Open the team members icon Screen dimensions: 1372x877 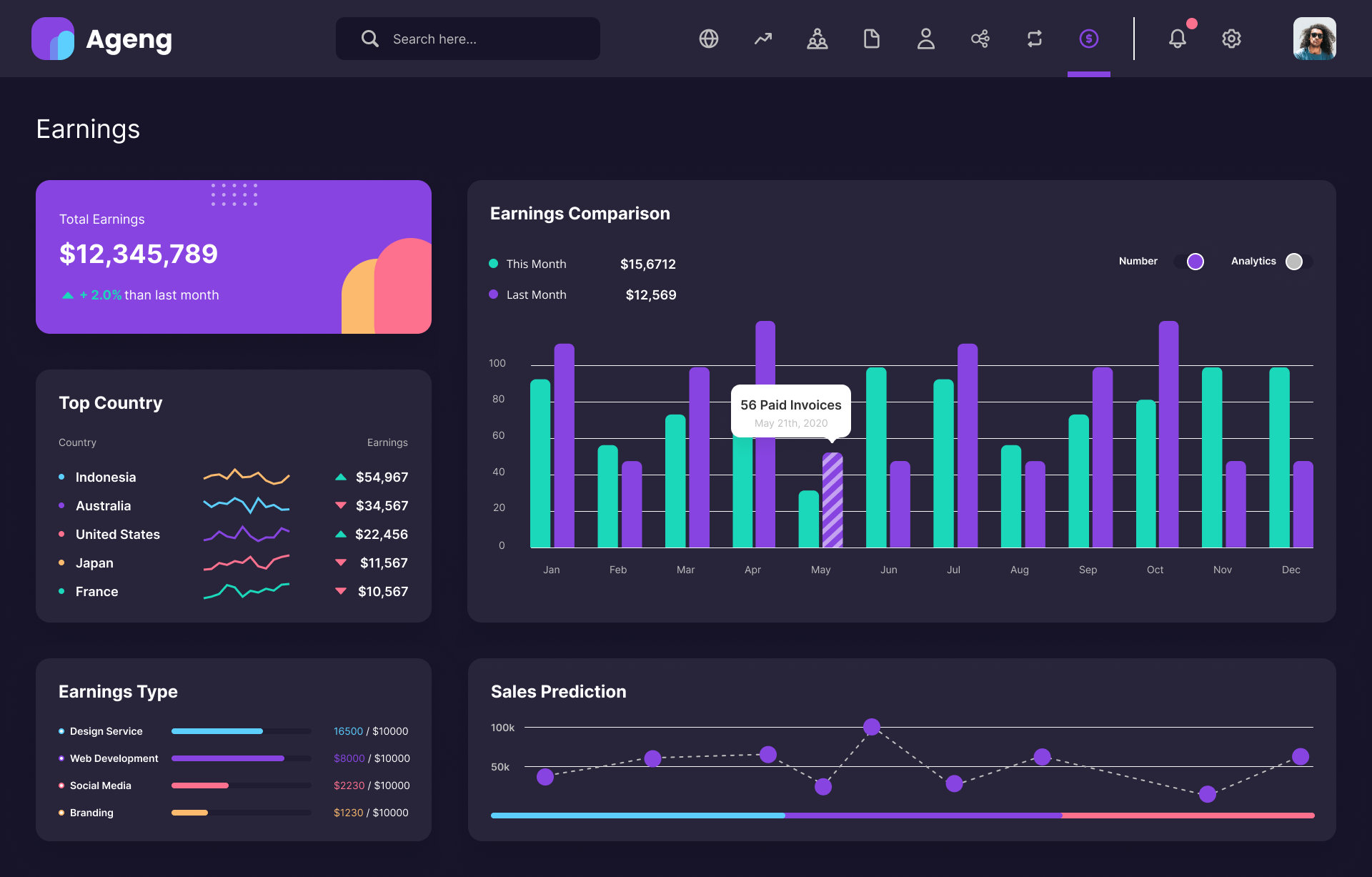click(x=817, y=39)
